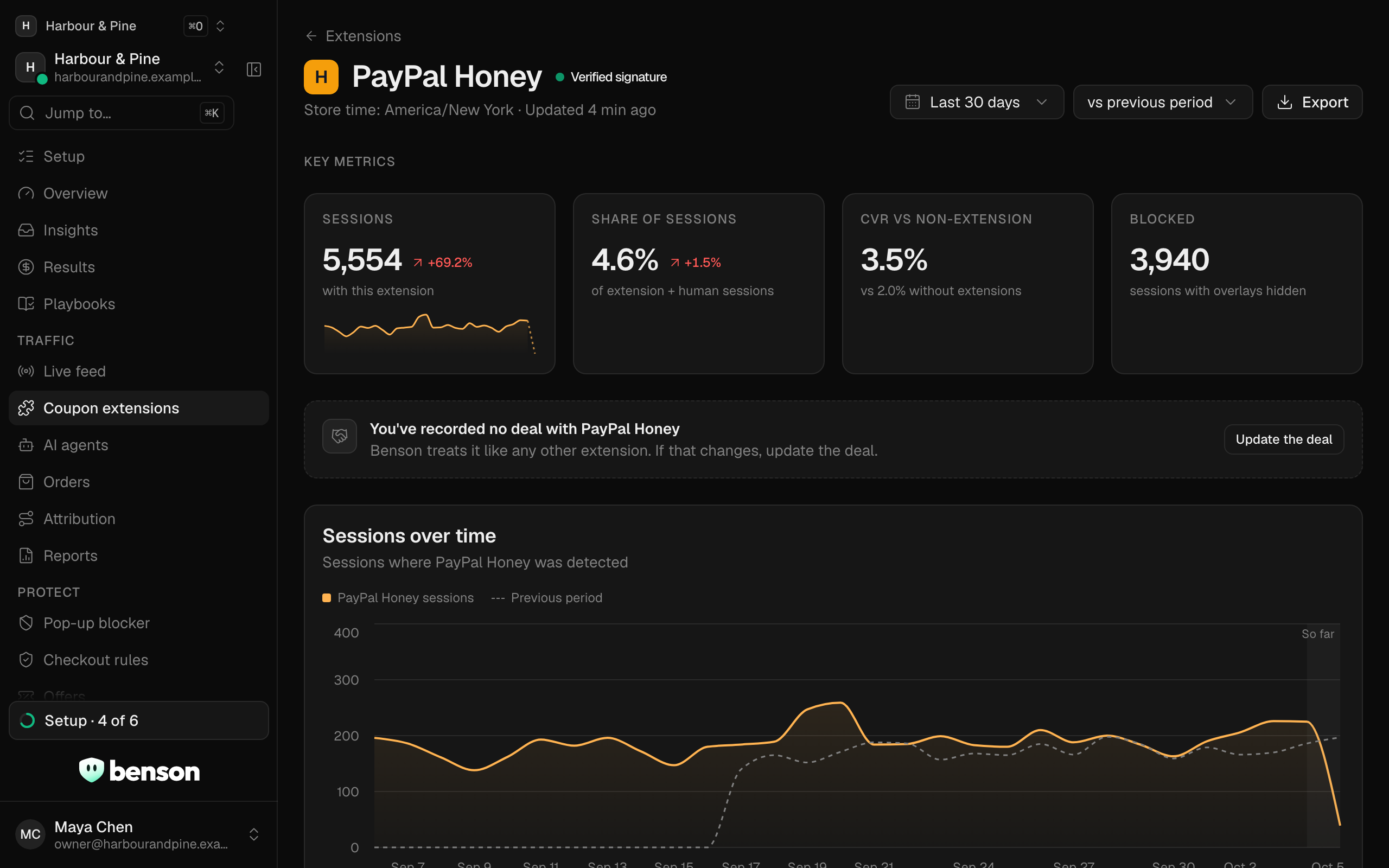Image resolution: width=1389 pixels, height=868 pixels.
Task: Click the Attribution route icon
Action: tap(26, 519)
